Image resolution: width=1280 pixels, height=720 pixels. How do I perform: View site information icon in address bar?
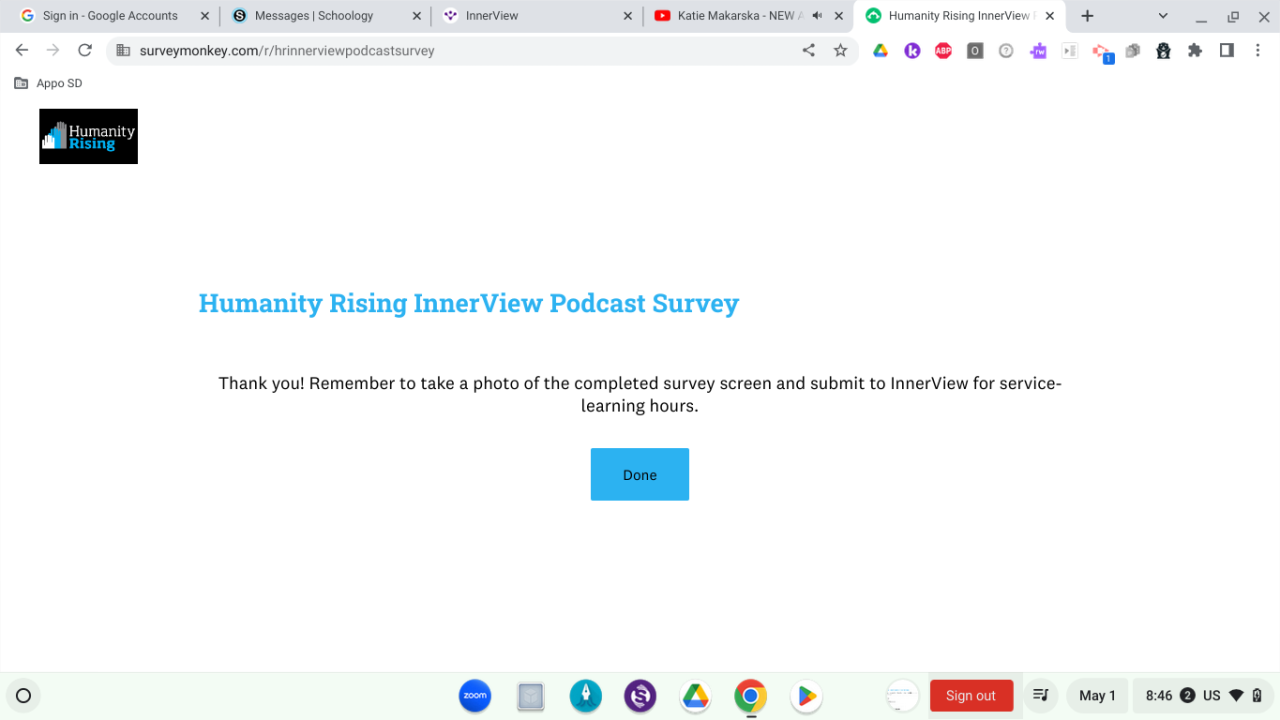coord(124,50)
